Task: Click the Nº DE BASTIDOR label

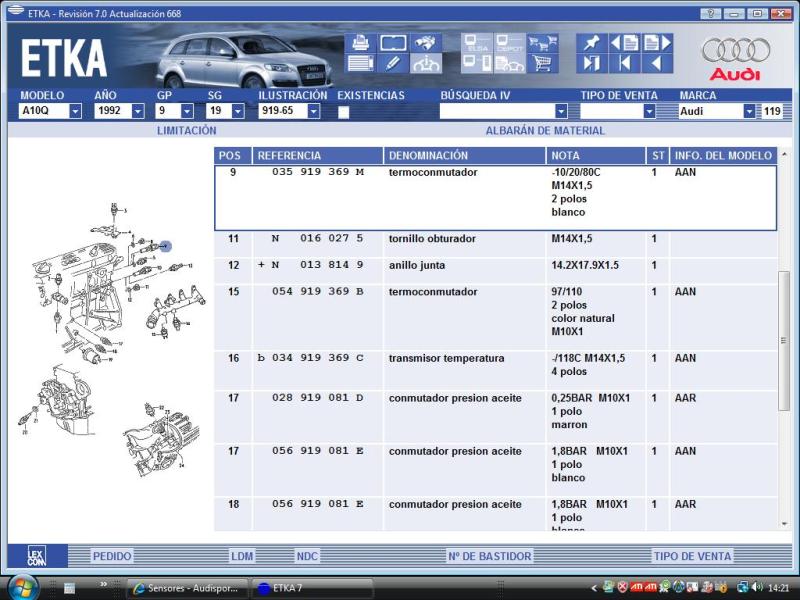Action: [x=489, y=556]
